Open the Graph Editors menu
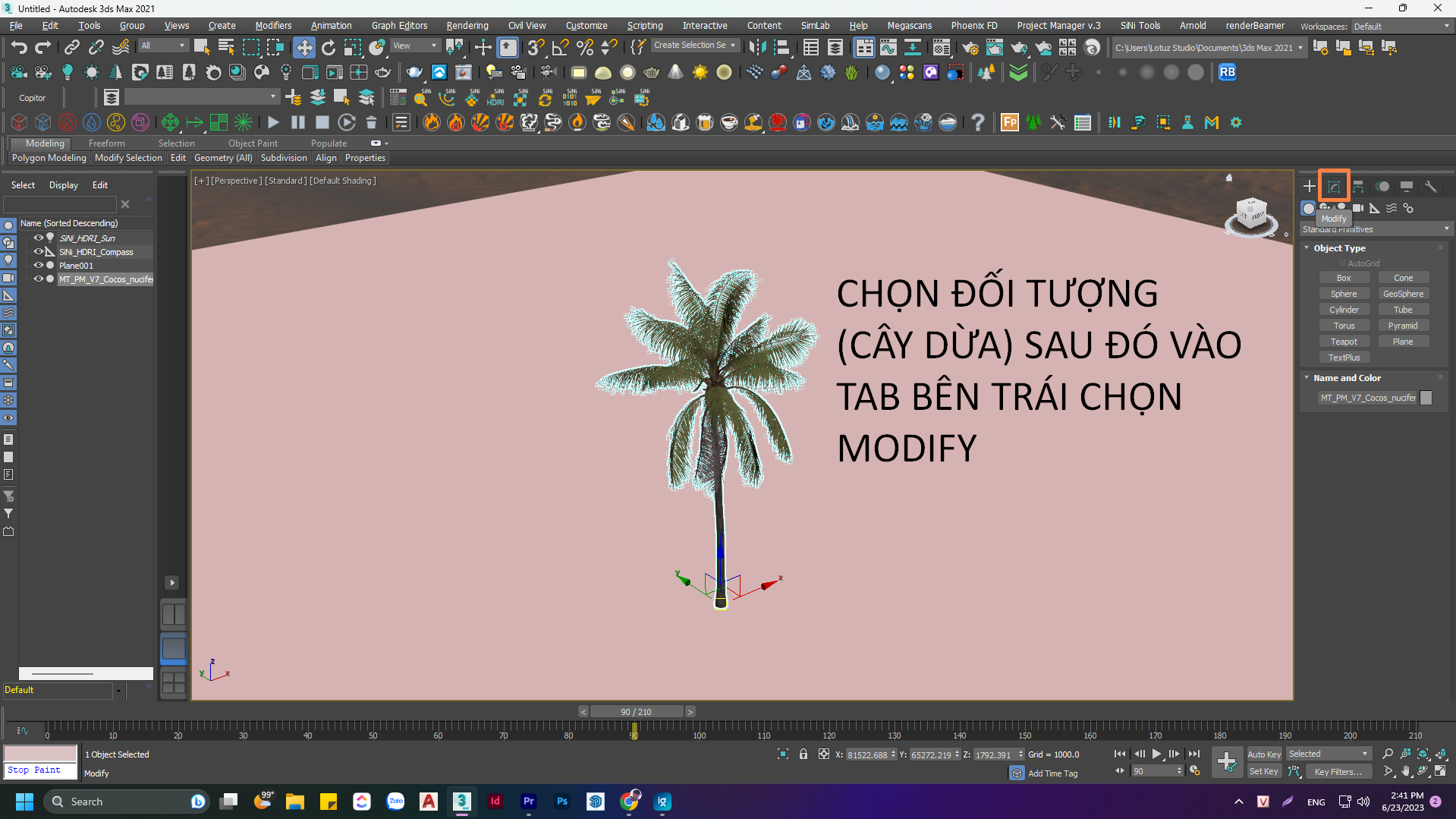The image size is (1456, 819). pos(399,26)
